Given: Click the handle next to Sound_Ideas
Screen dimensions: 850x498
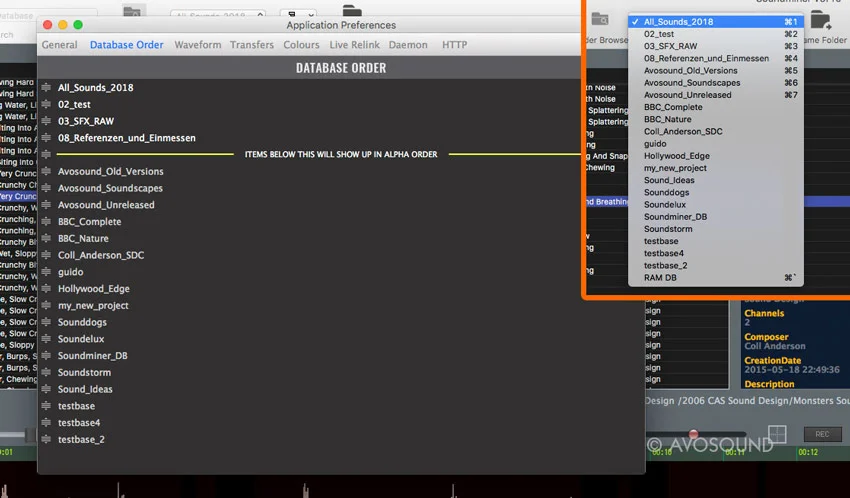Looking at the screenshot, I should click(x=46, y=389).
